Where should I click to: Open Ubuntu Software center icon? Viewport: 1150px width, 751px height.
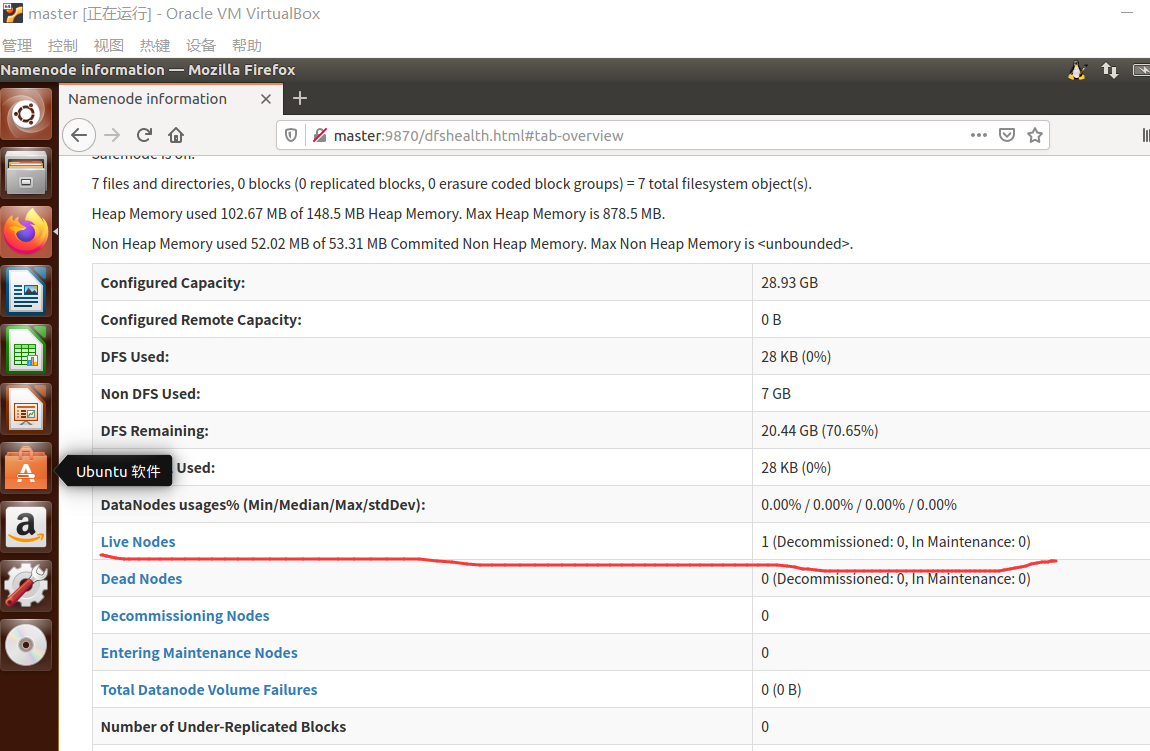26,468
